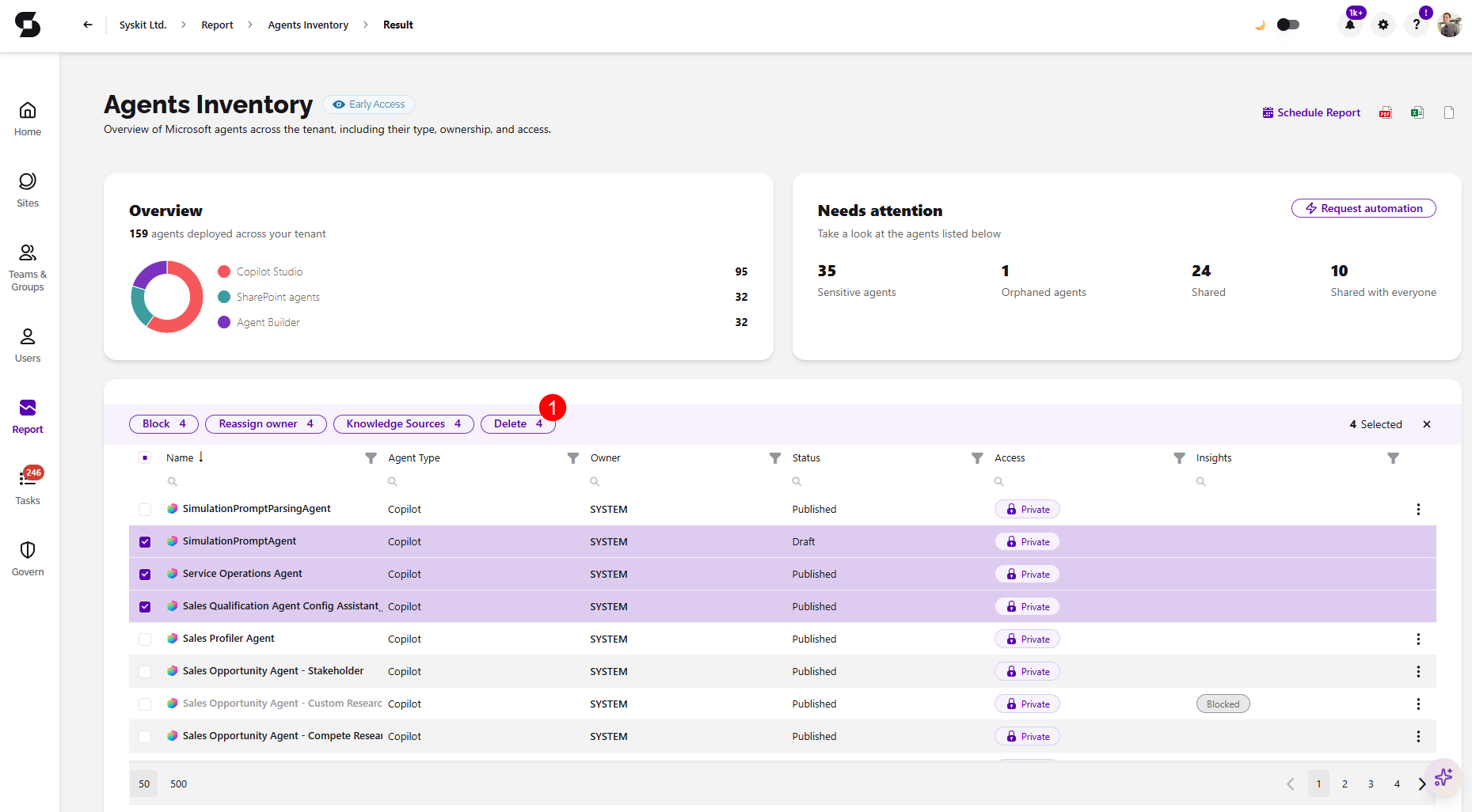Uncheck the Service Operations Agent checkbox
The height and width of the screenshot is (812, 1472).
[x=145, y=575]
